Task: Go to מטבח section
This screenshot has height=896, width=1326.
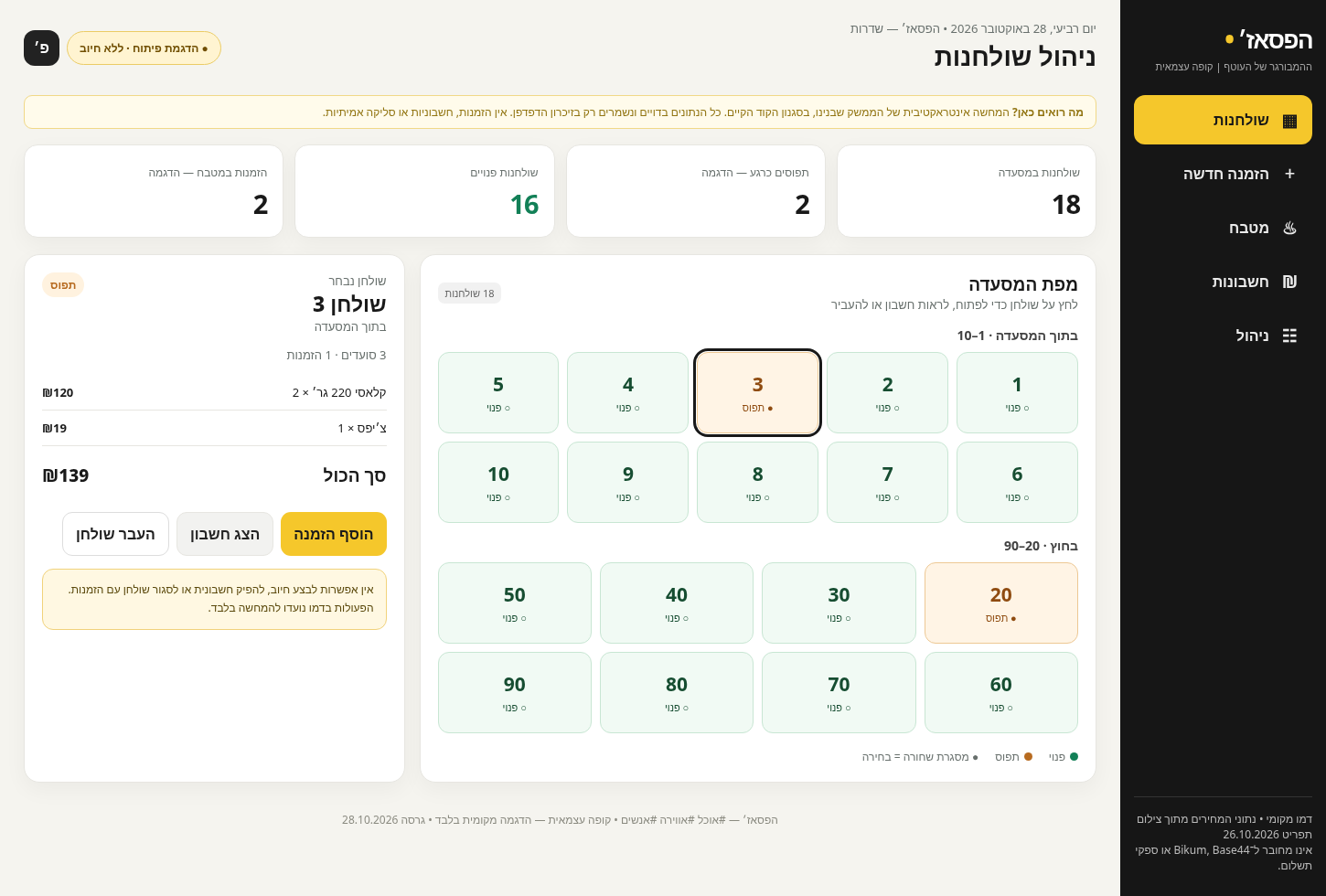Action: point(1223,228)
